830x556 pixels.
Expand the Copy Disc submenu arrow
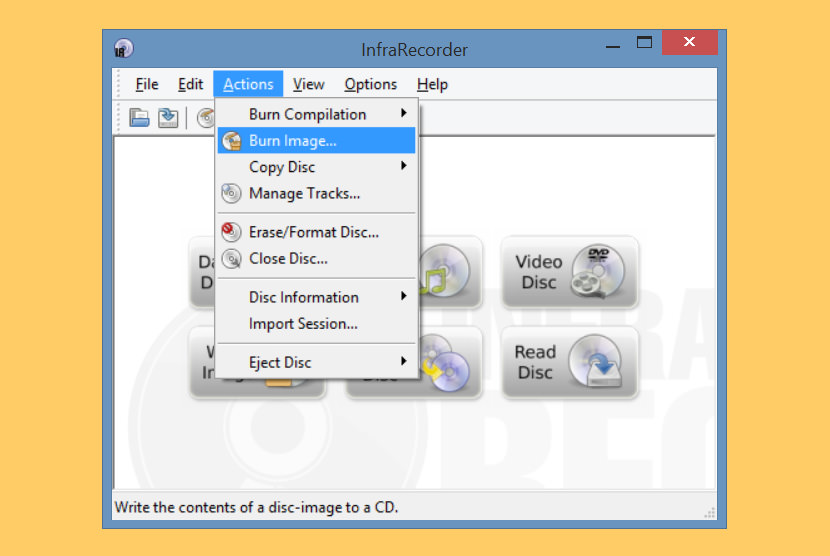403,166
